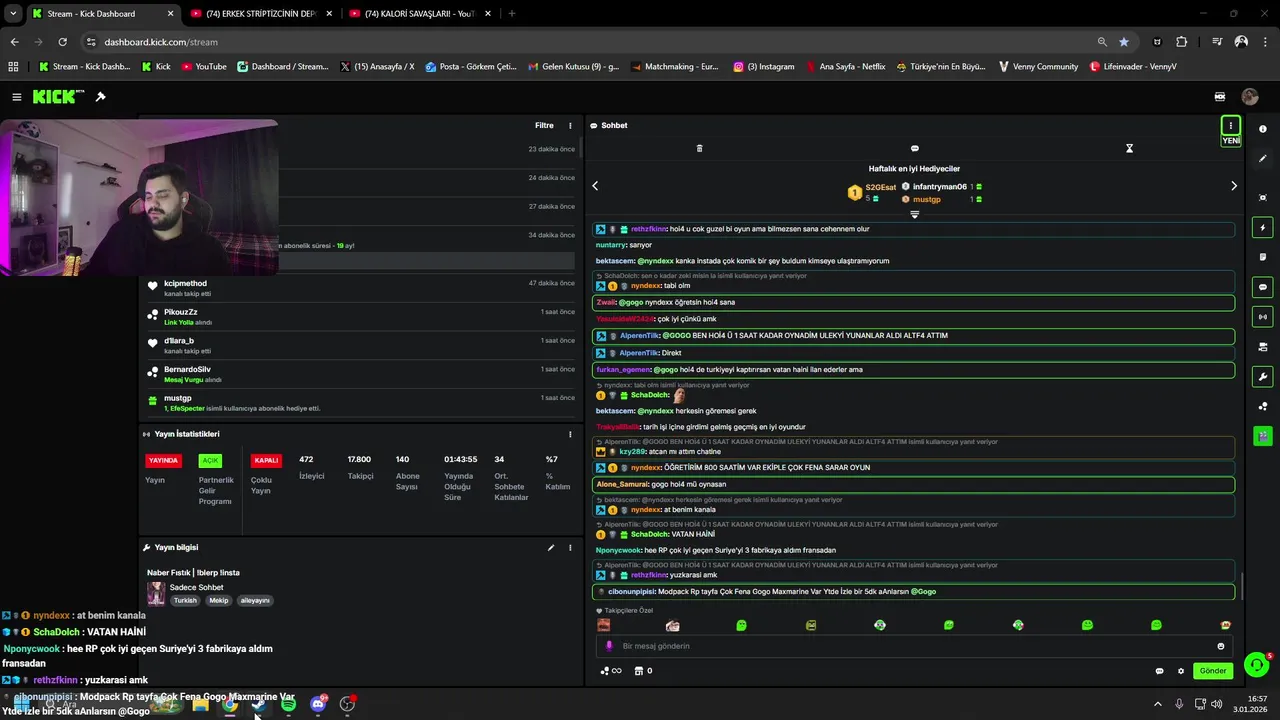
Task: Click the document icon in right sidebar
Action: [1263, 257]
